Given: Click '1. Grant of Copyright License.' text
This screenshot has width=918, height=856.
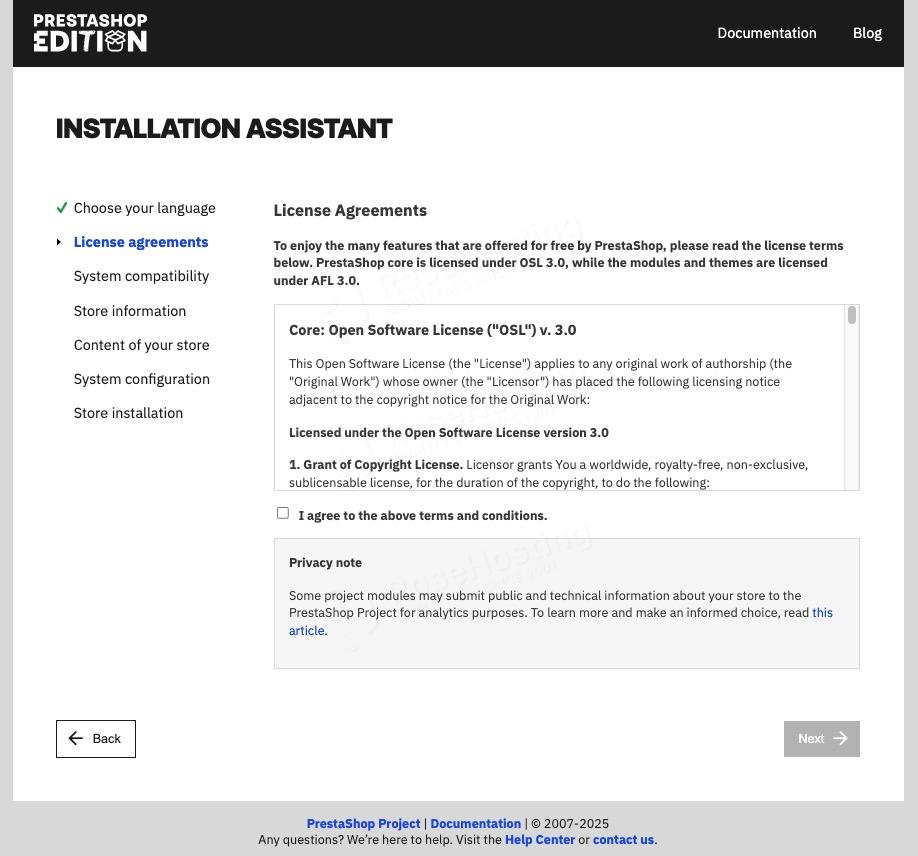Looking at the screenshot, I should point(376,465).
